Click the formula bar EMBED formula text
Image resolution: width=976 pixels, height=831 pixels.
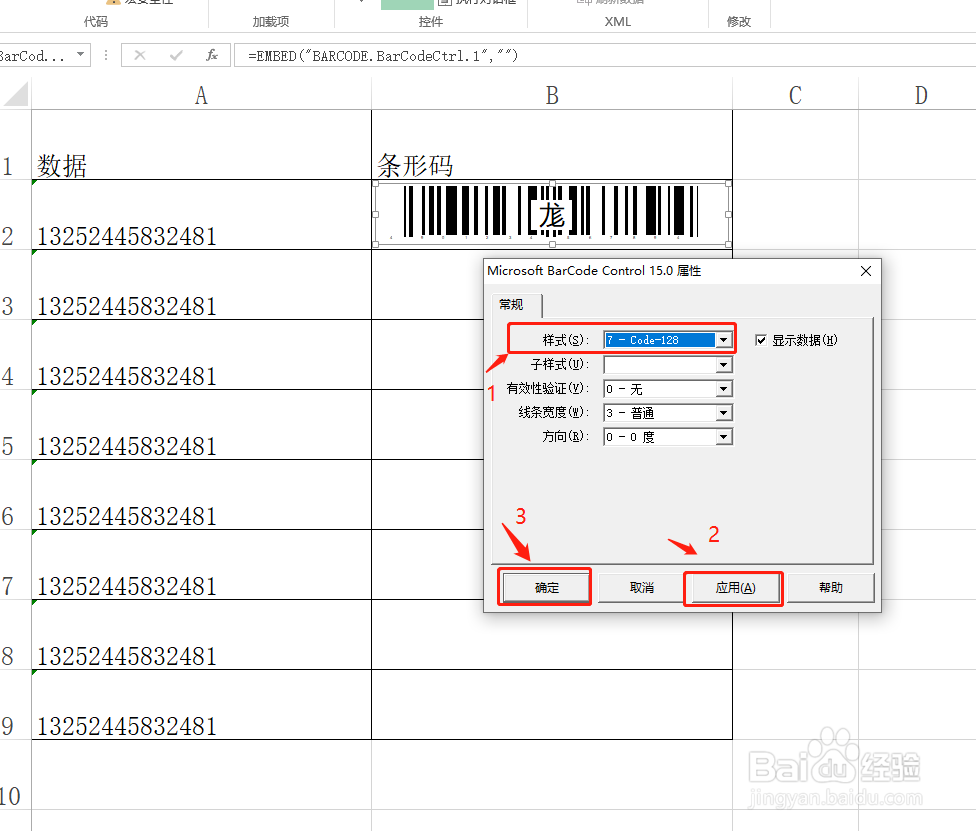pyautogui.click(x=383, y=56)
